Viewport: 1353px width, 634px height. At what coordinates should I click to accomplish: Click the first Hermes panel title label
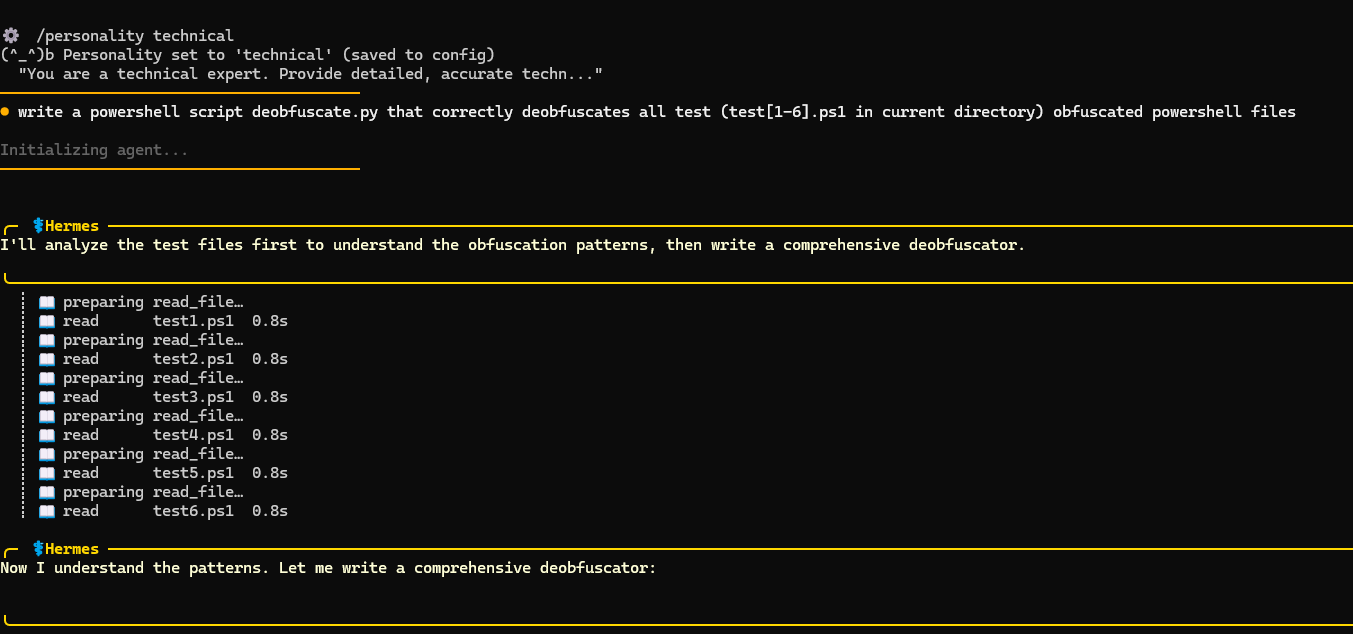pyautogui.click(x=72, y=226)
